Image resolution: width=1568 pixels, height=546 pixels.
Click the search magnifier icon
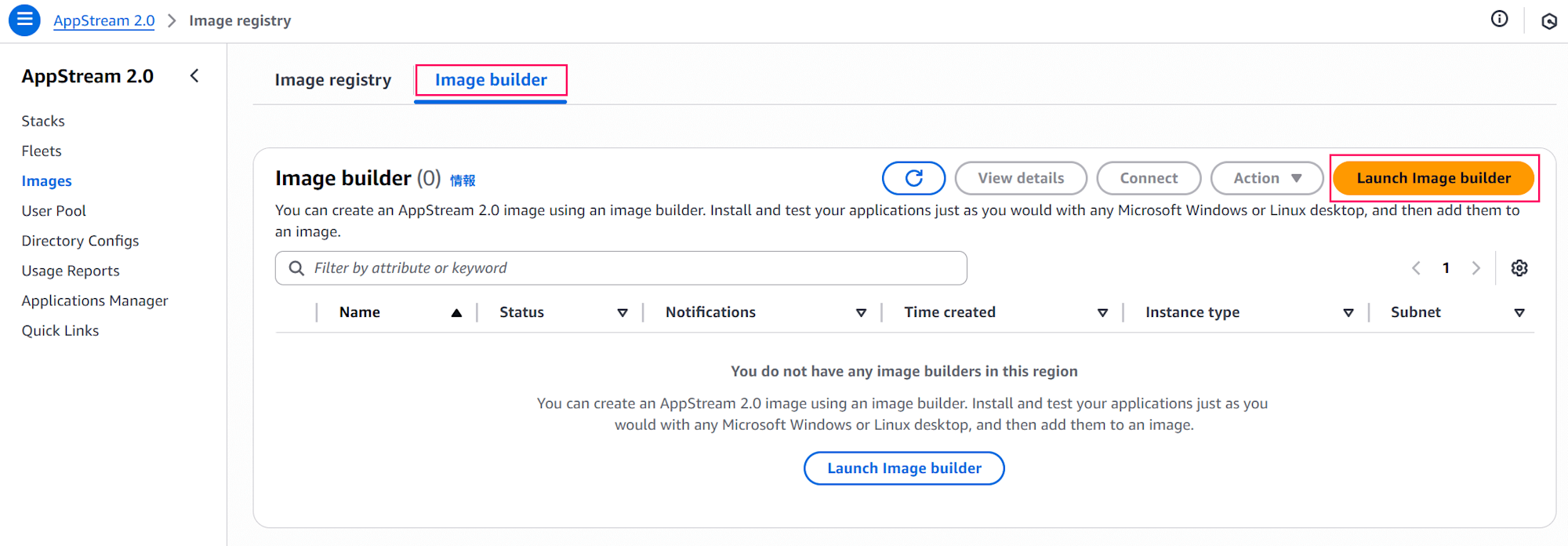coord(296,268)
